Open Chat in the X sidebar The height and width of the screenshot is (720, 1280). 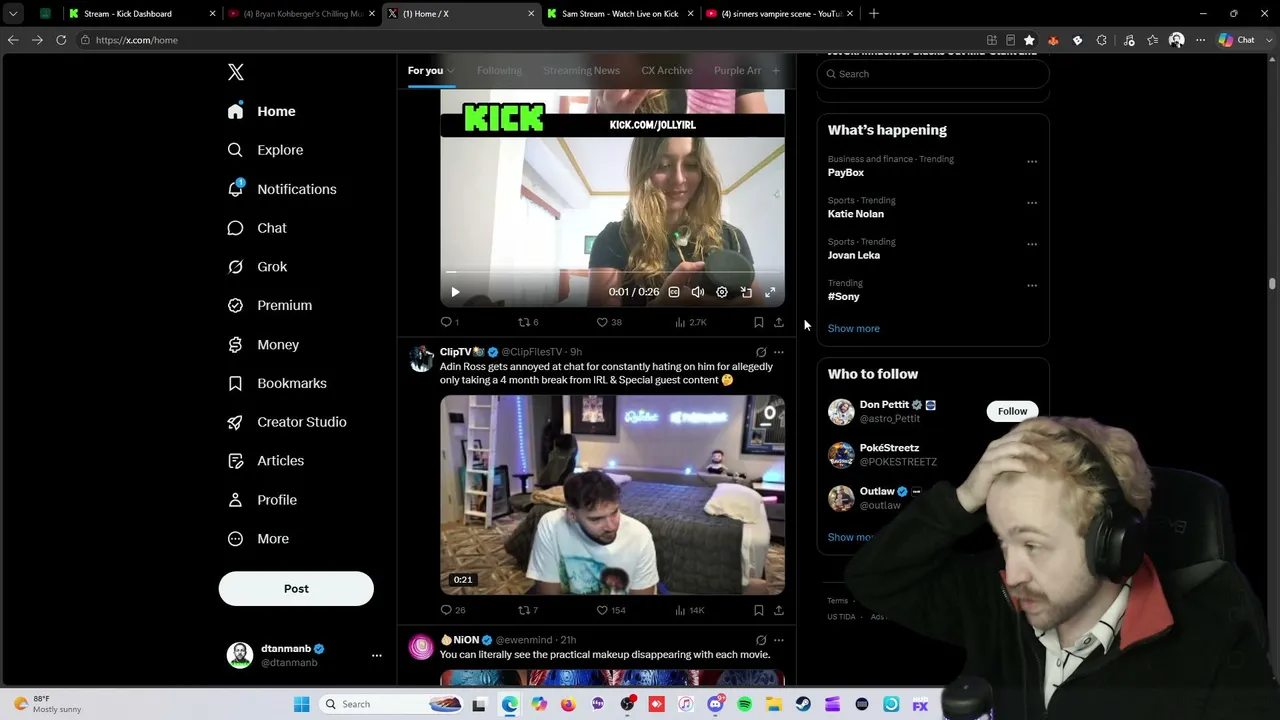point(257,228)
